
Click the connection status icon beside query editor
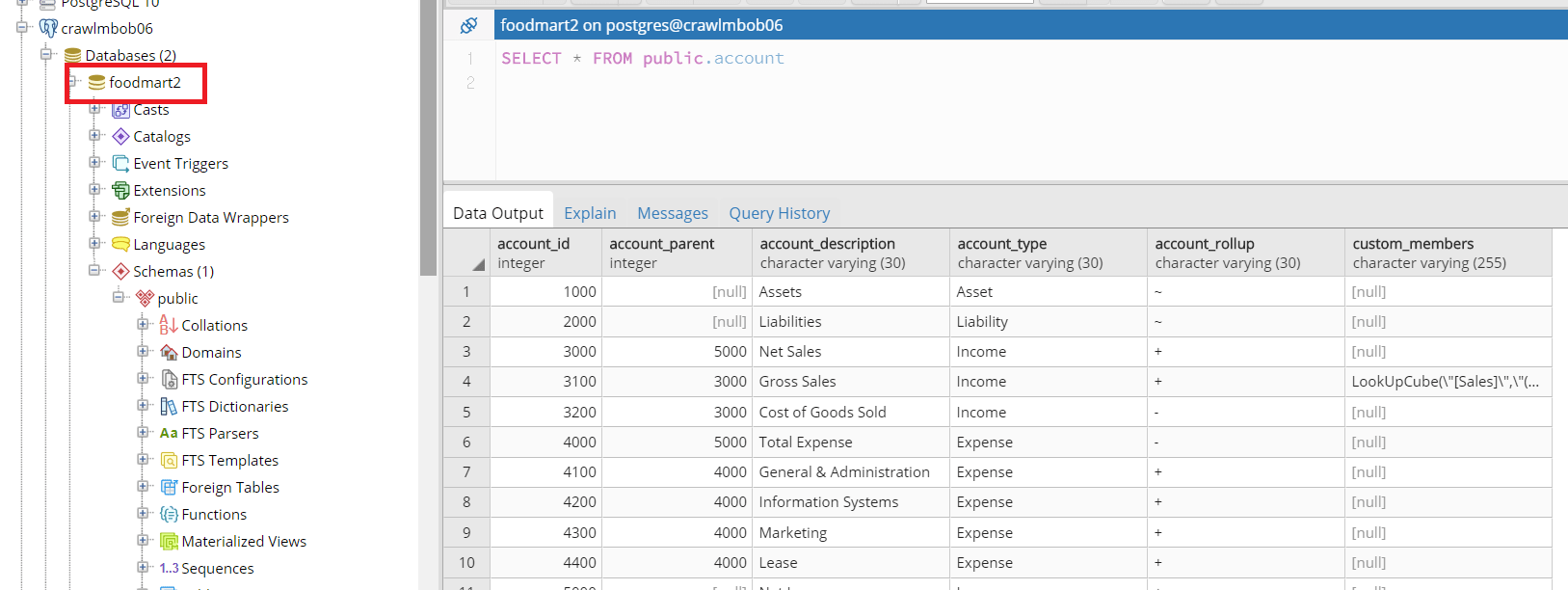click(x=468, y=25)
